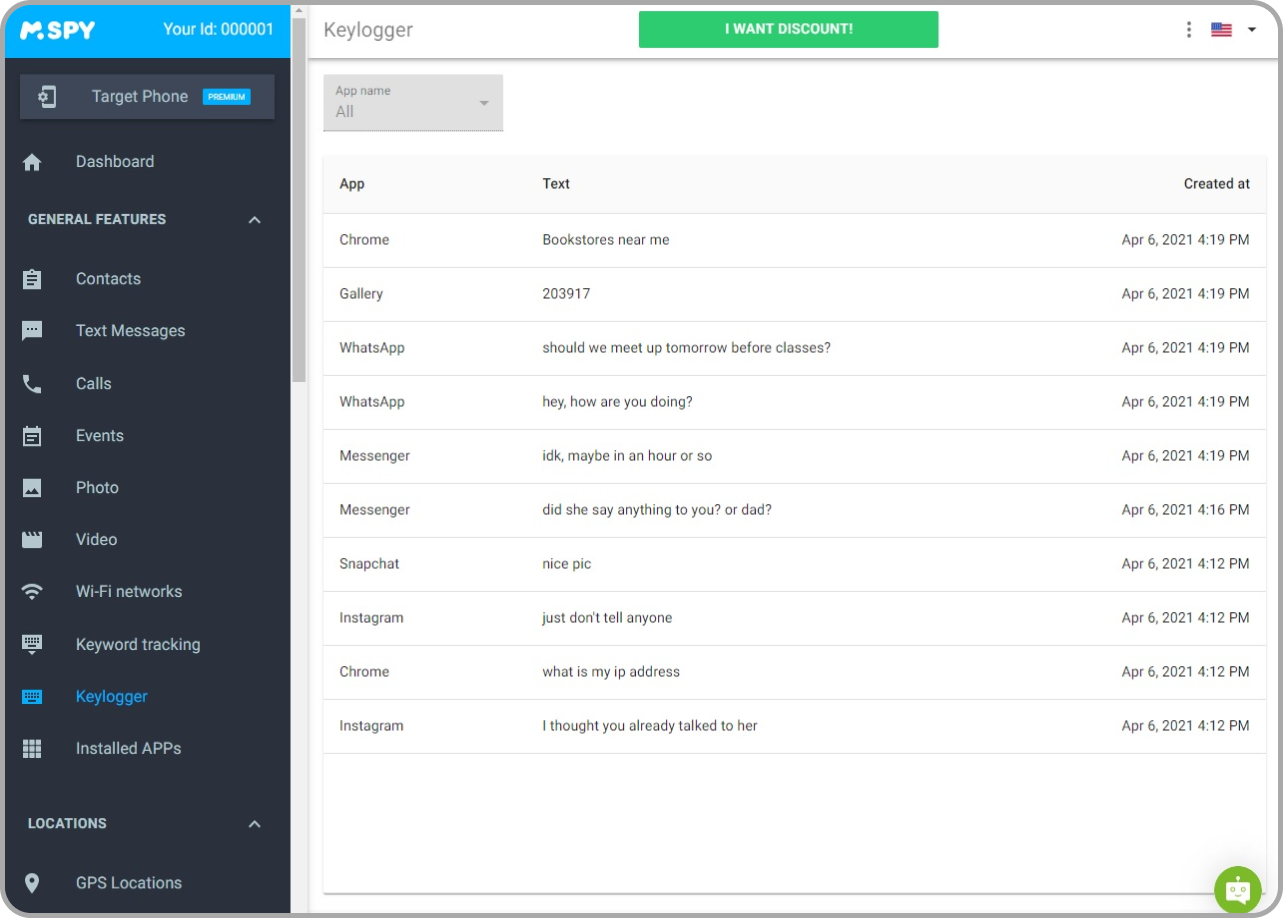The image size is (1283, 918).
Task: Open the three-dot more options menu
Action: click(x=1188, y=29)
